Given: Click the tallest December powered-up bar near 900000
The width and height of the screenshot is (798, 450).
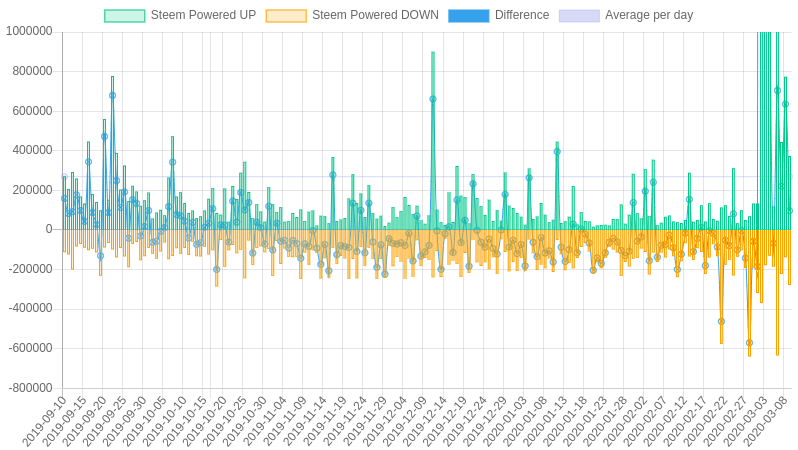Looking at the screenshot, I should click(x=433, y=140).
